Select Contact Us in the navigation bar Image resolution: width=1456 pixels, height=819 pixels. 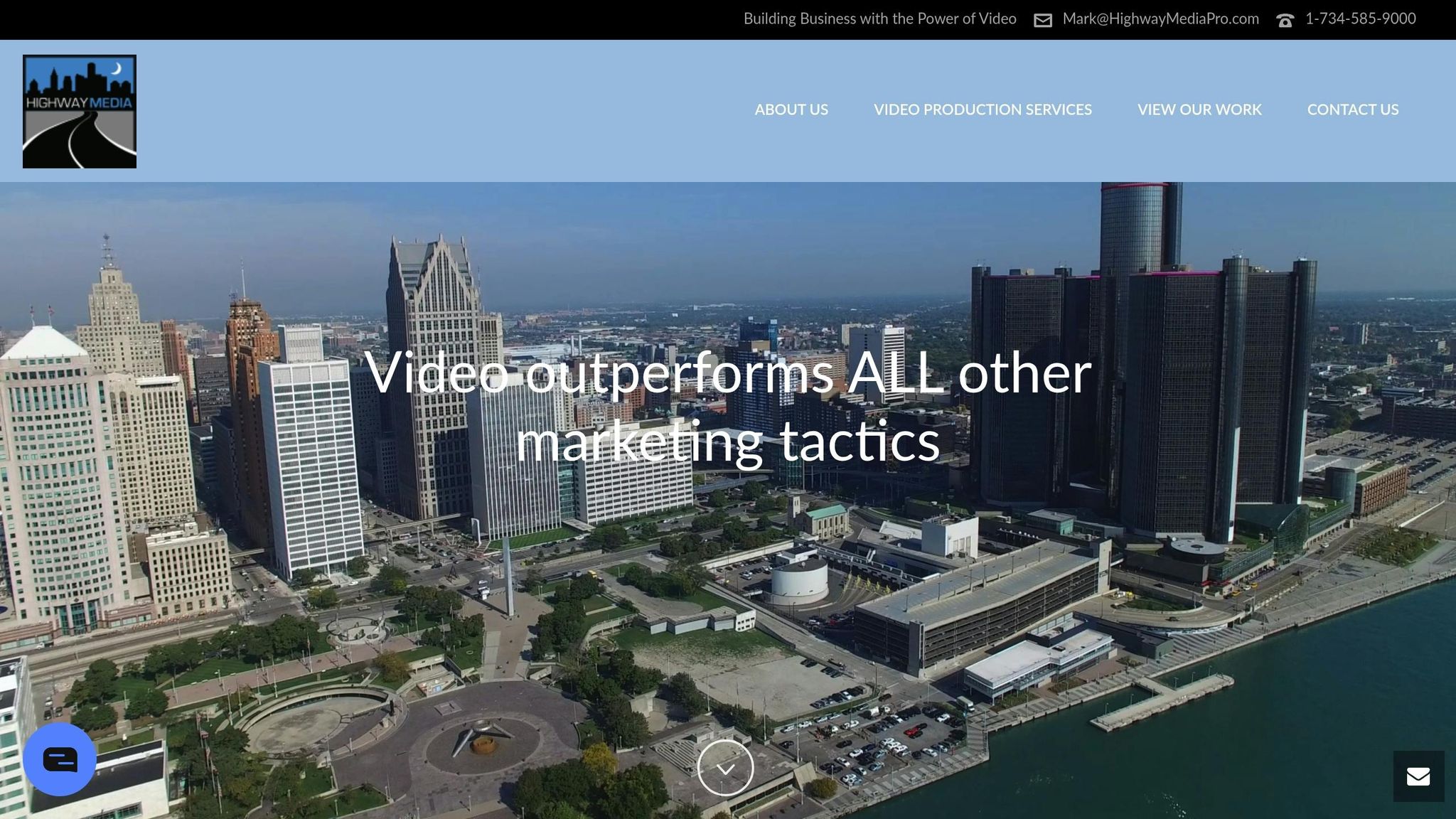tap(1353, 109)
